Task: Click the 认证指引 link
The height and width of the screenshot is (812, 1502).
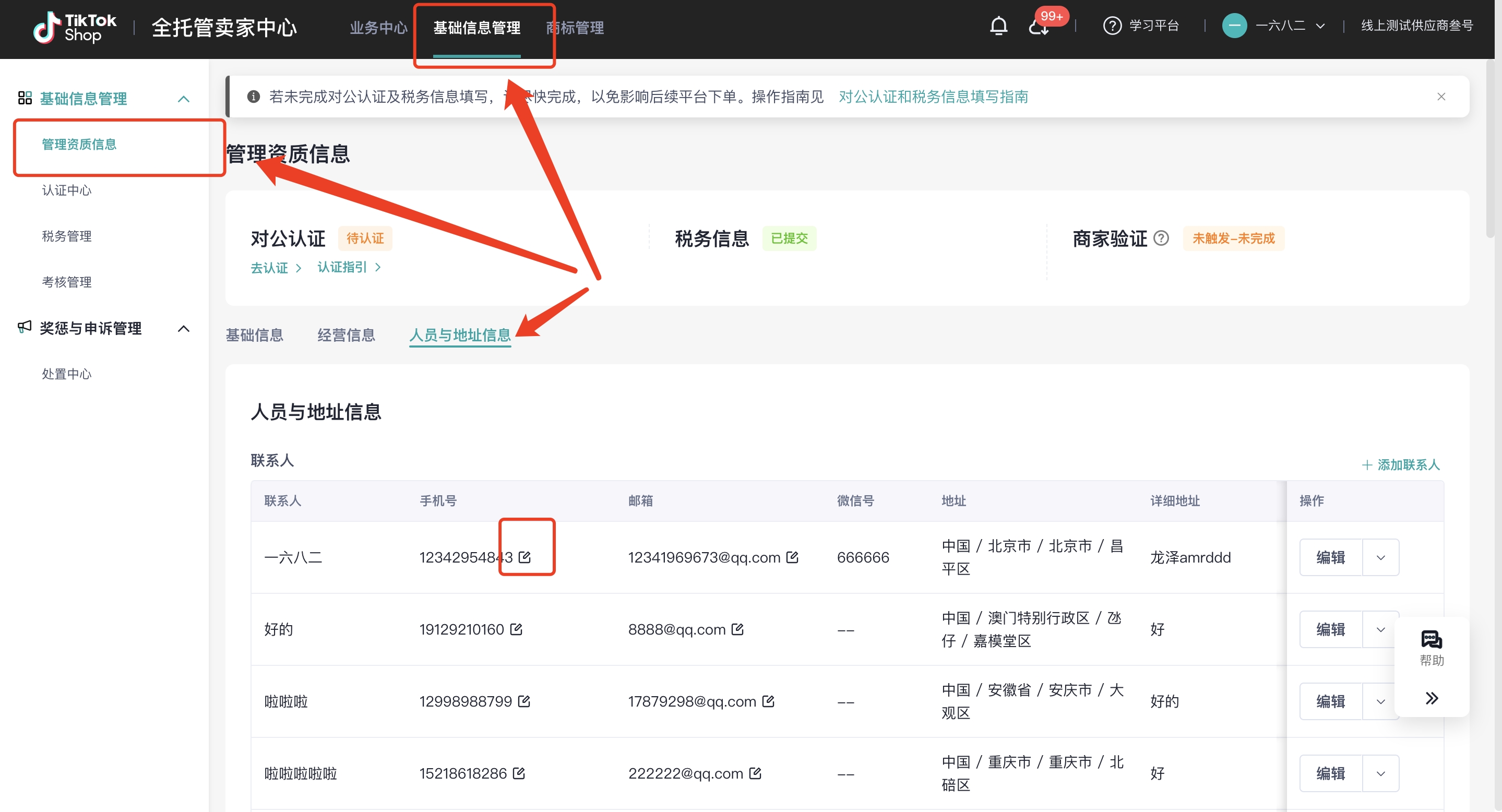Action: point(349,268)
